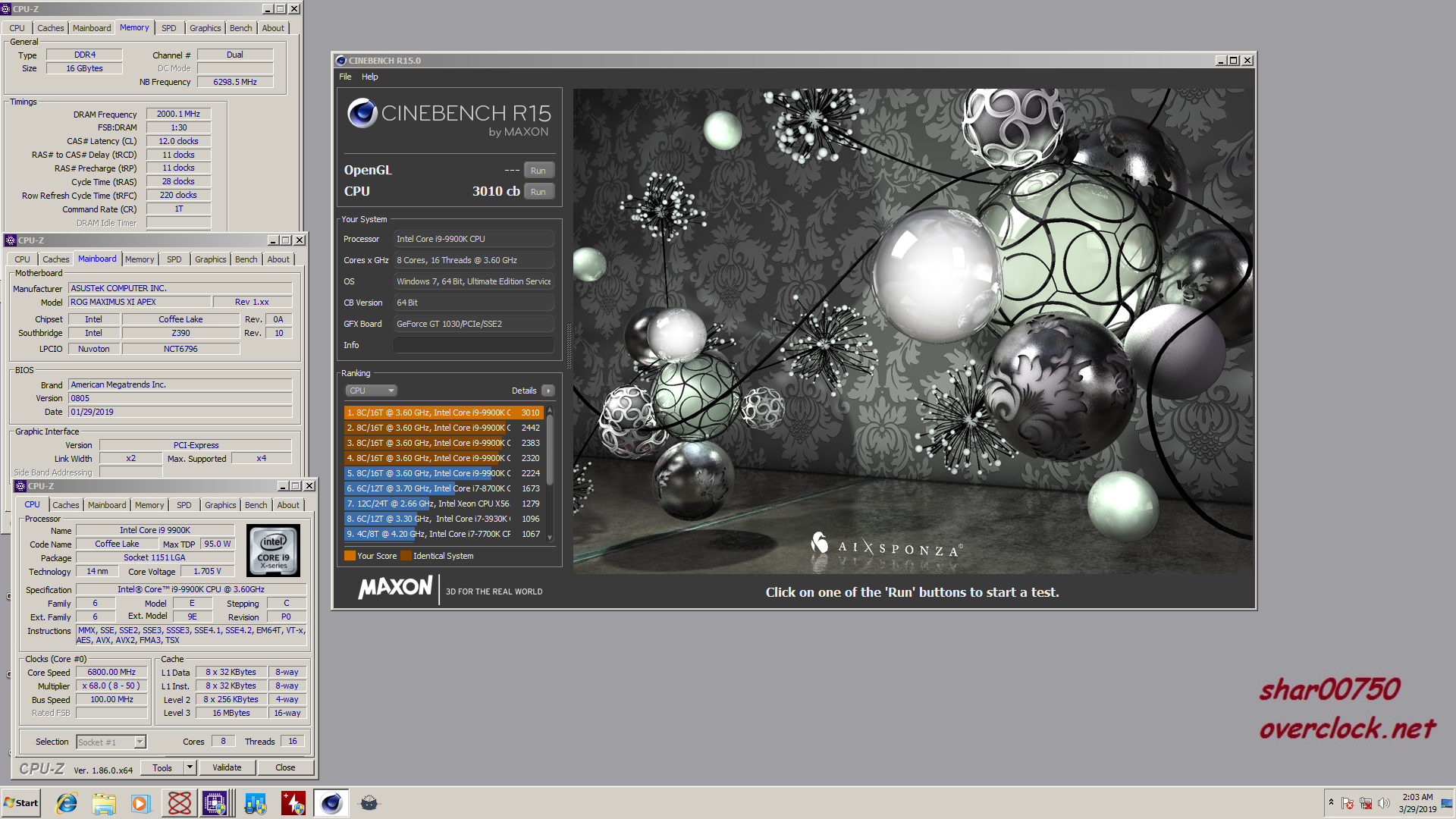
Task: Open the dark gauge-face taskbar icon
Action: click(369, 803)
